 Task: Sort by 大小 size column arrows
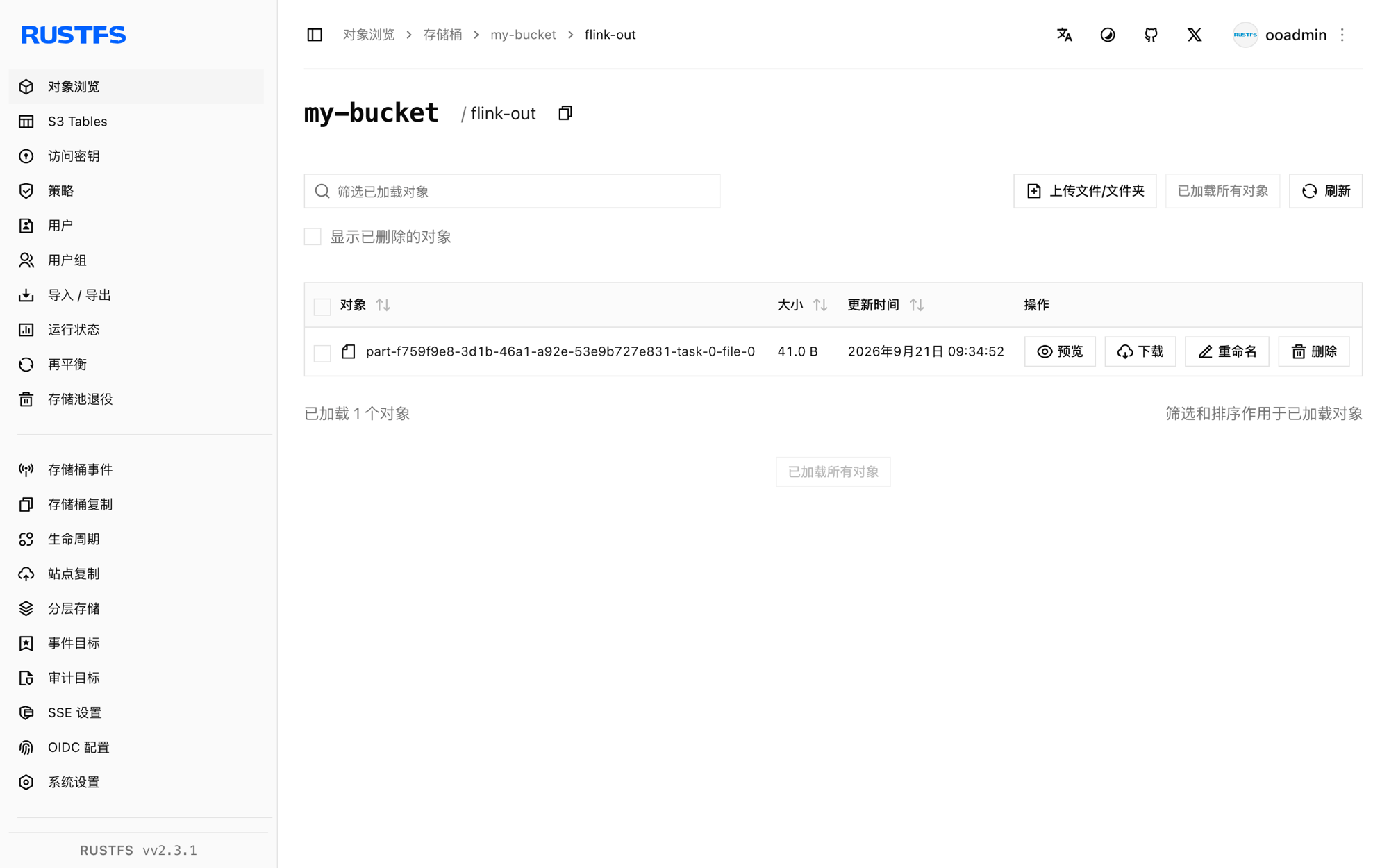coord(820,305)
